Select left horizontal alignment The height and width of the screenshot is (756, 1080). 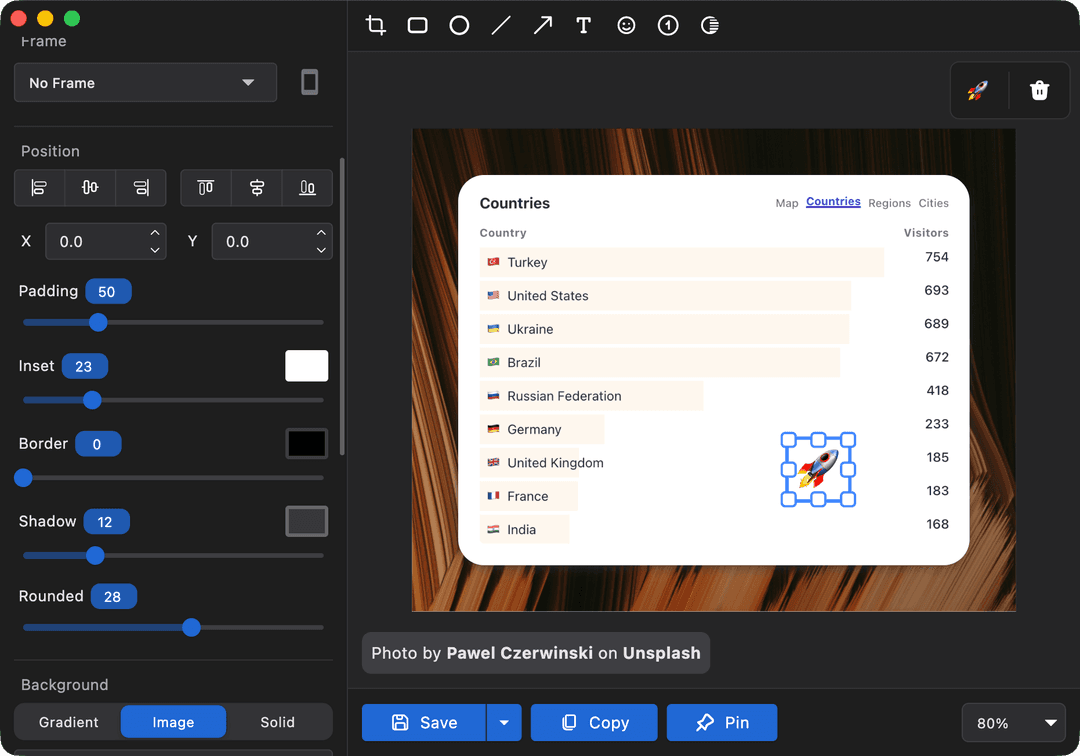(x=38, y=188)
